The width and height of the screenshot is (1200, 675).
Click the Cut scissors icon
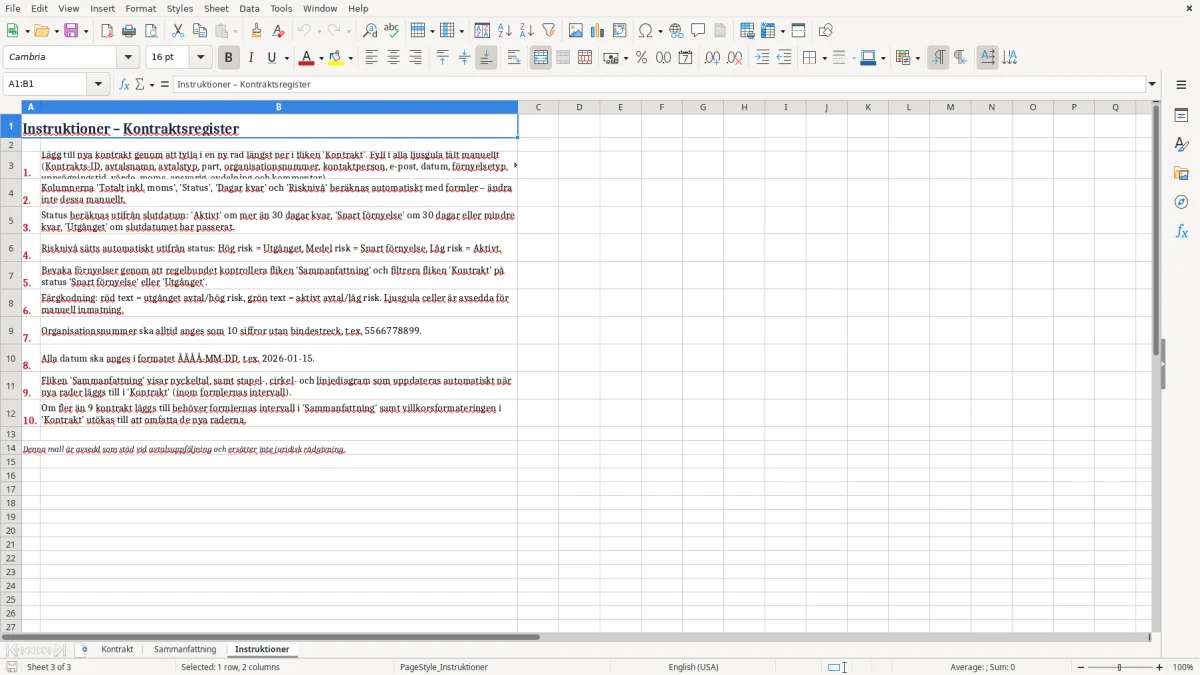click(178, 31)
